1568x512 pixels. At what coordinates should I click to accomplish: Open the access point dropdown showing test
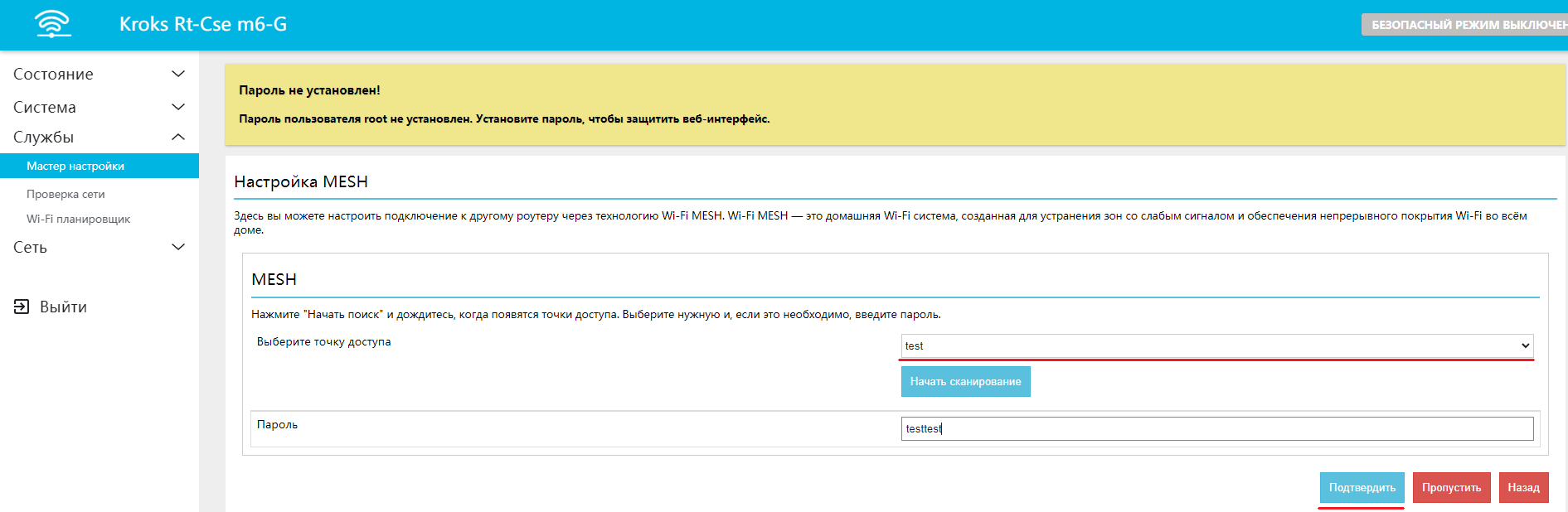point(1216,345)
